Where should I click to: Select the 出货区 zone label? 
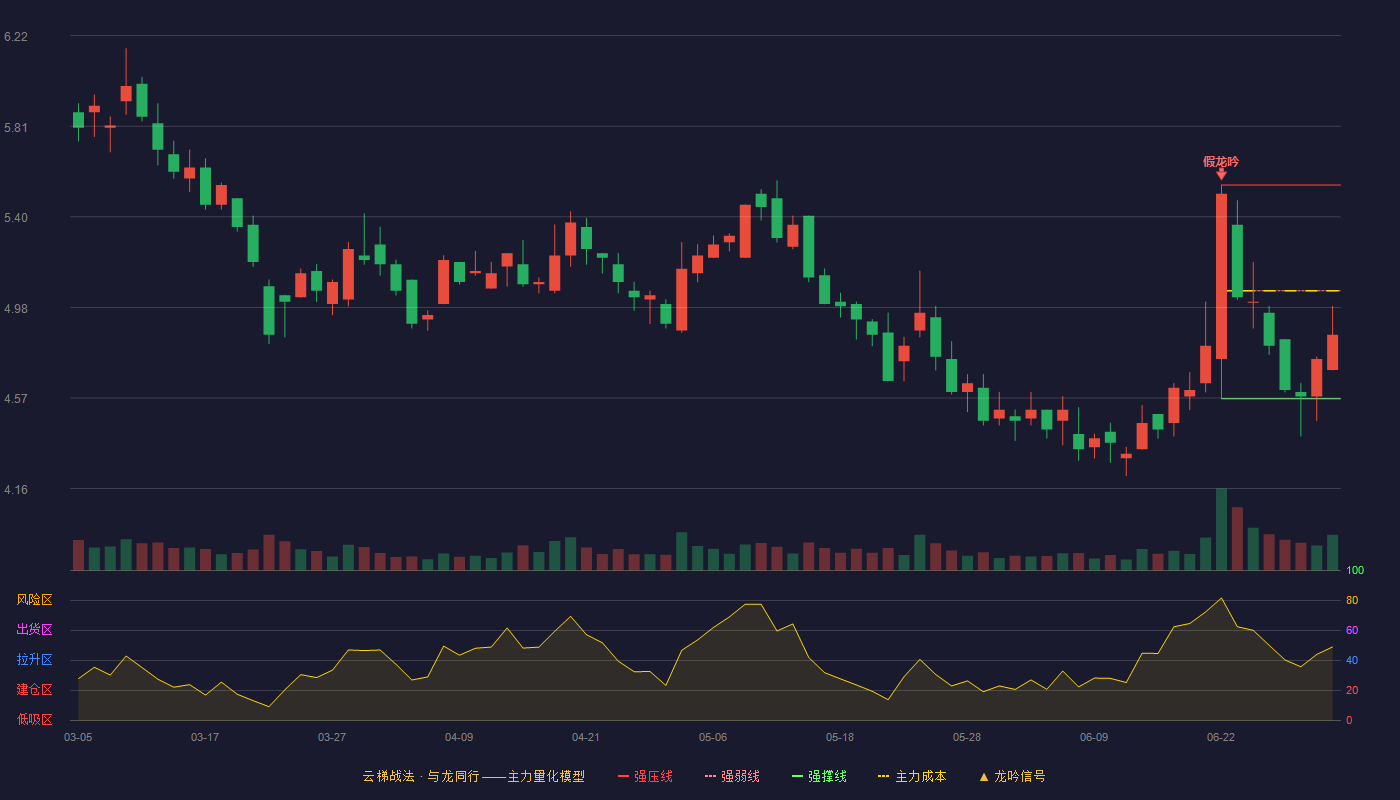point(34,629)
